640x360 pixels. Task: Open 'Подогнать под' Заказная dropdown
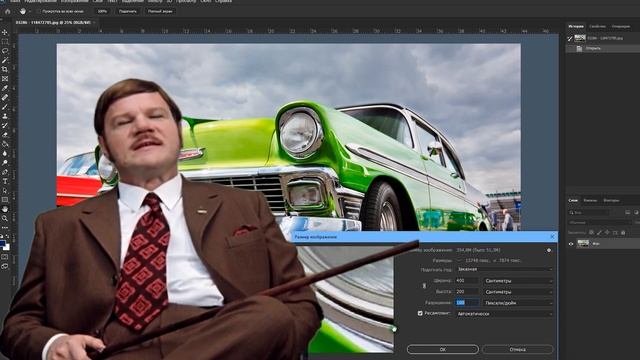click(x=505, y=269)
